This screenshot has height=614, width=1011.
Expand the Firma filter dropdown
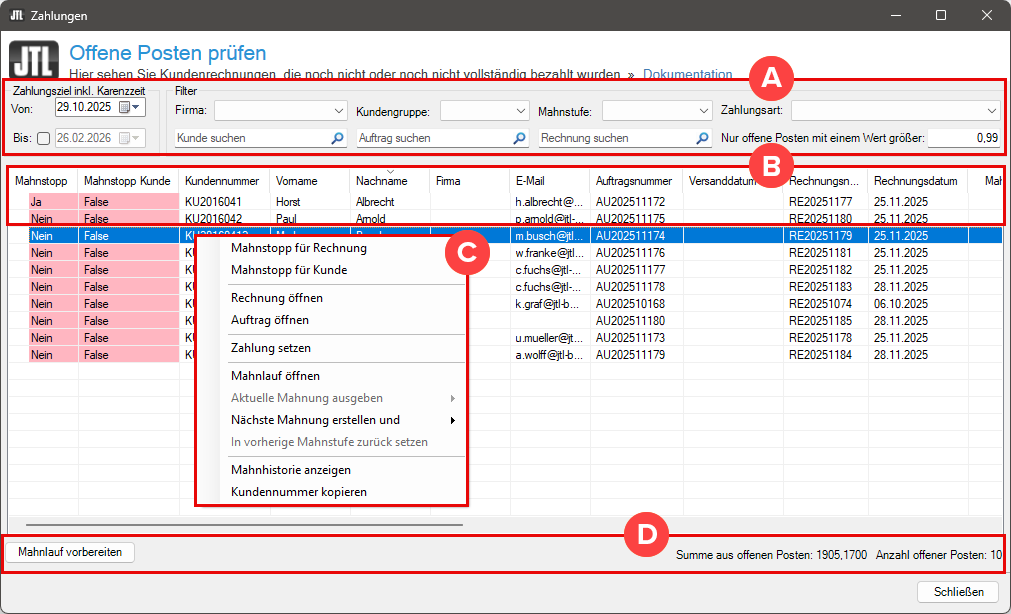338,110
